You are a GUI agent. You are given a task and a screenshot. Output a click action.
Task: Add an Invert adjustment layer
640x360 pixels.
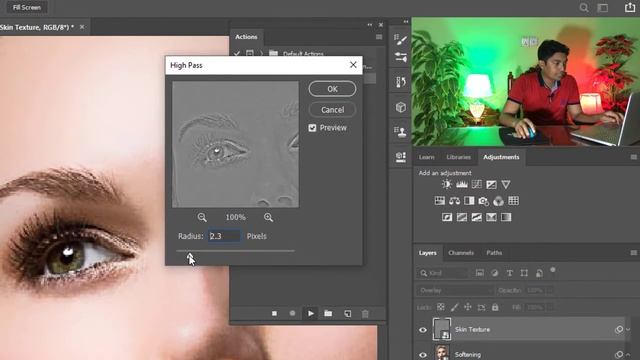tap(447, 217)
